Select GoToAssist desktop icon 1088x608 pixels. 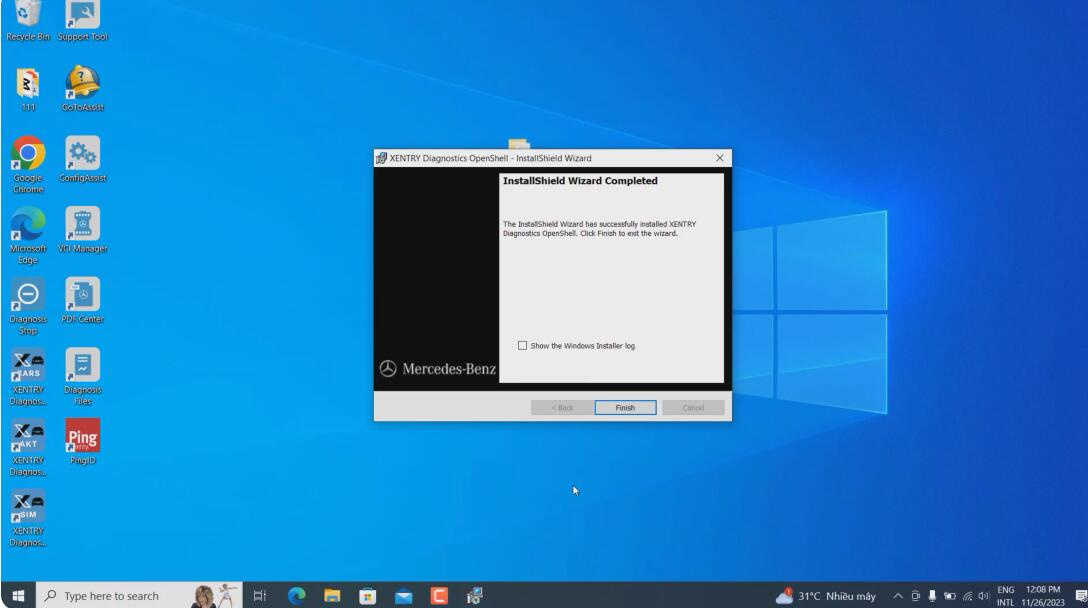[83, 89]
